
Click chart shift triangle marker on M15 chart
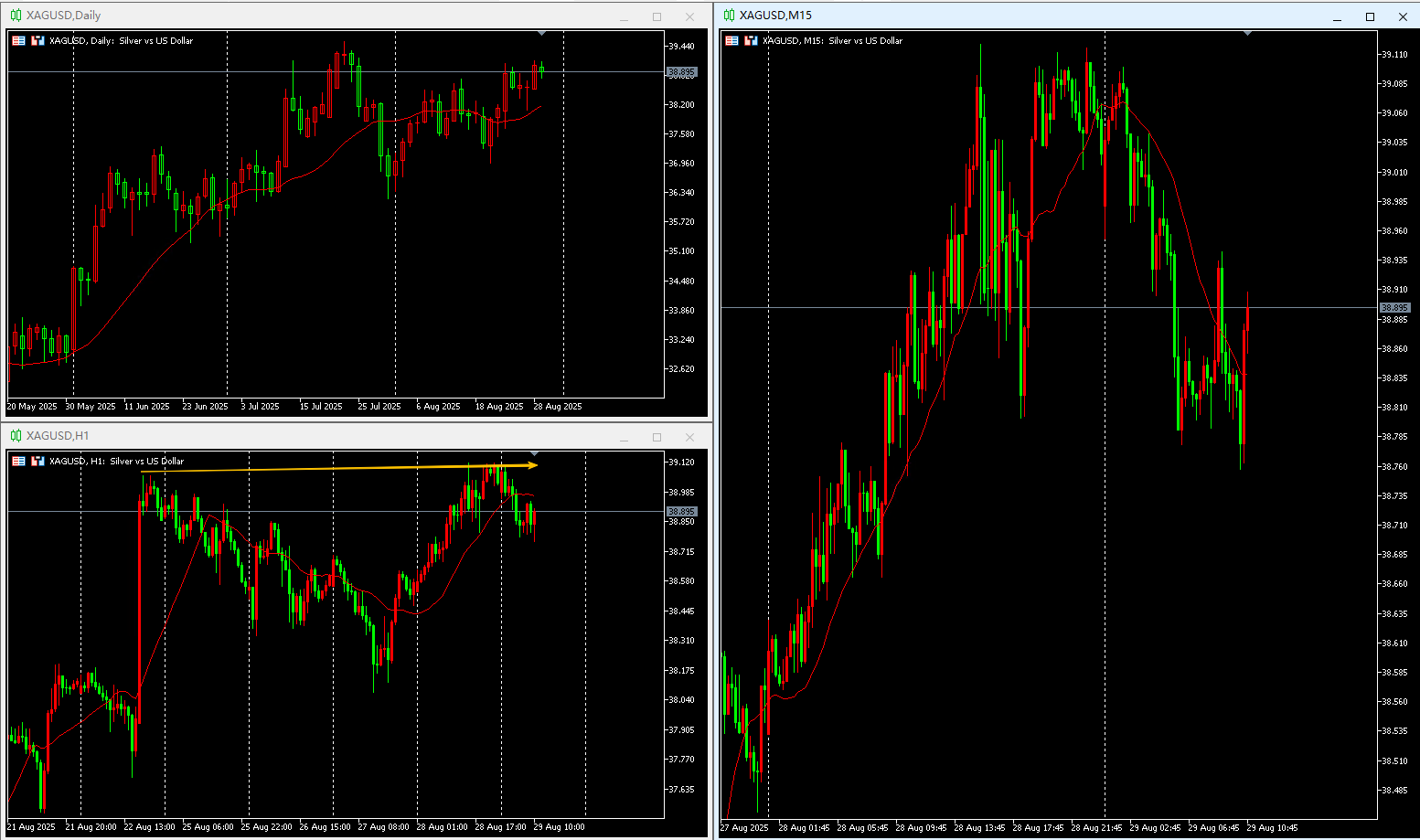point(1248,33)
